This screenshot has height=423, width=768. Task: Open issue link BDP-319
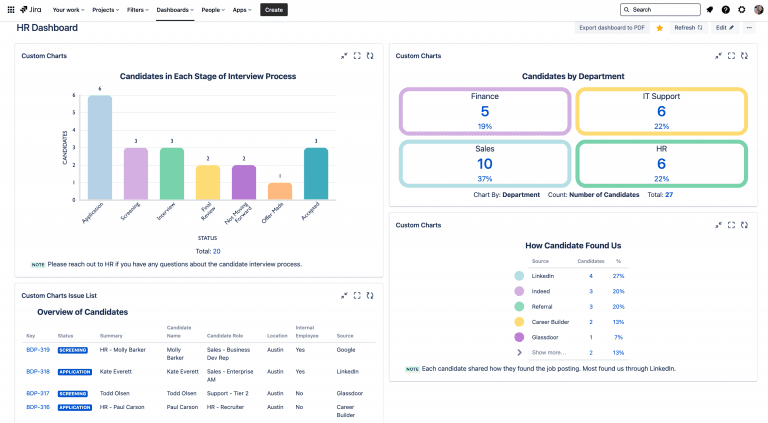coord(38,350)
